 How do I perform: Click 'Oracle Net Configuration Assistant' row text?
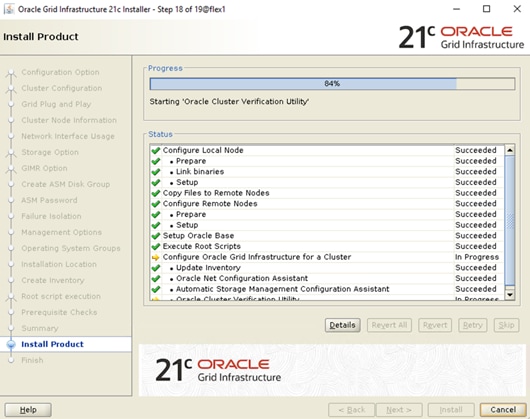242,278
